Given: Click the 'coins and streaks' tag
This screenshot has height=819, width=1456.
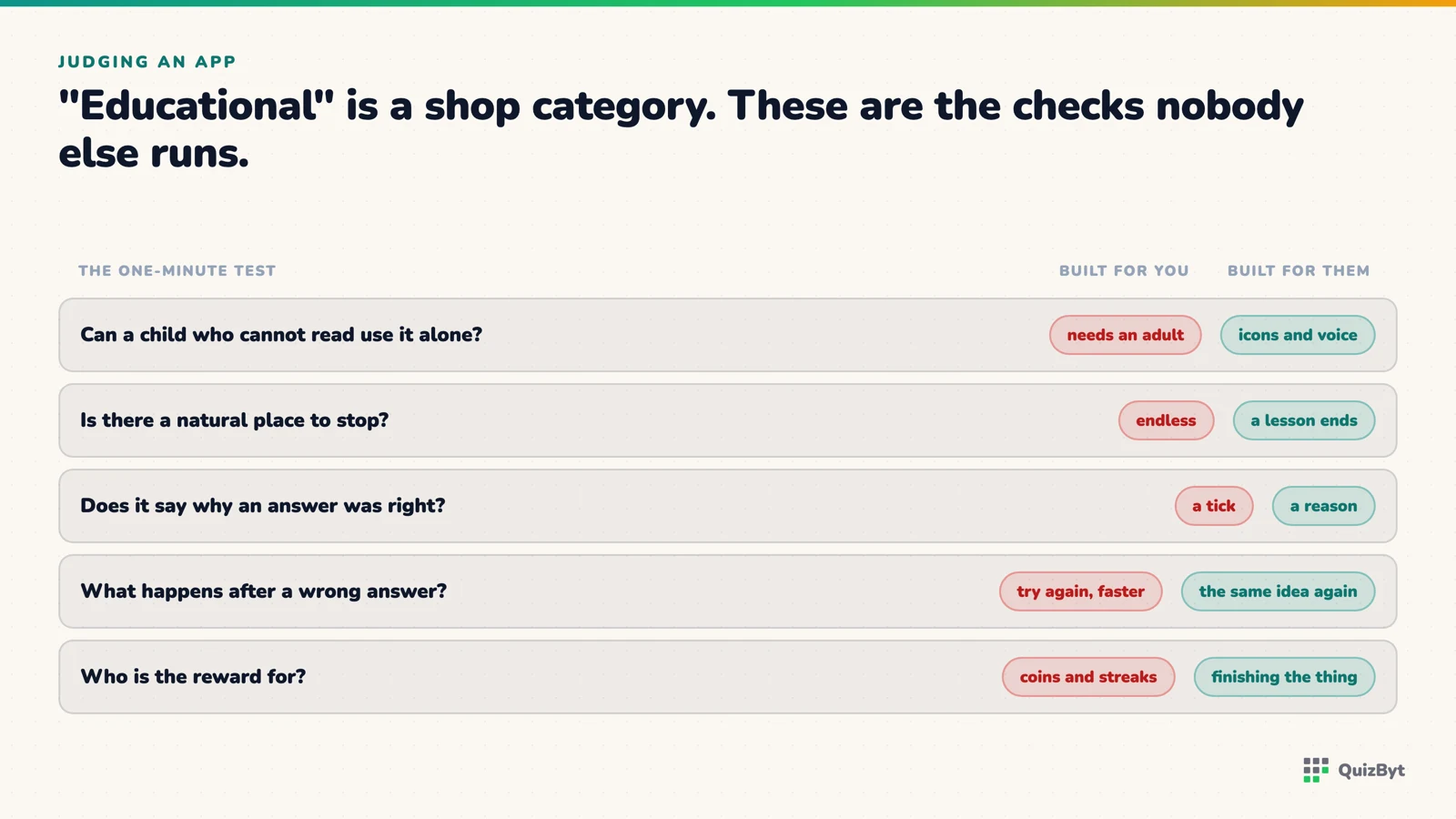Looking at the screenshot, I should click(x=1088, y=677).
